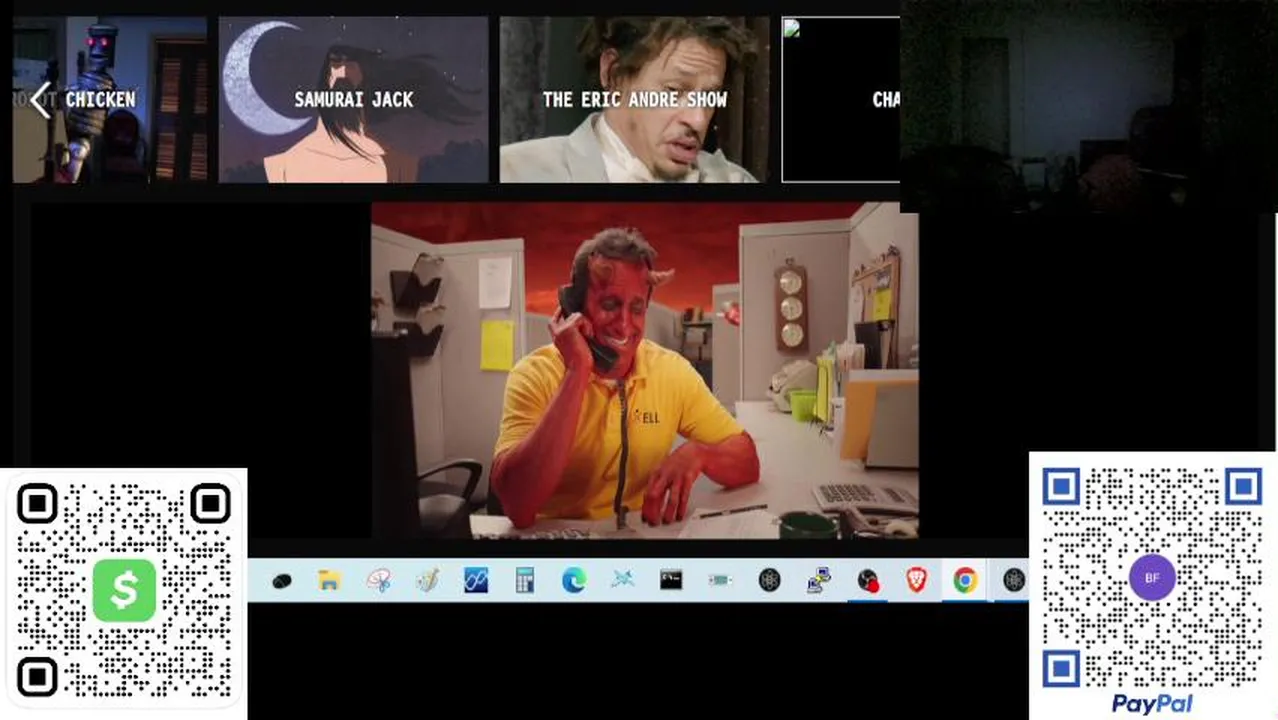Viewport: 1278px width, 720px height.
Task: Switch to OBS icon with red dot
Action: point(868,580)
